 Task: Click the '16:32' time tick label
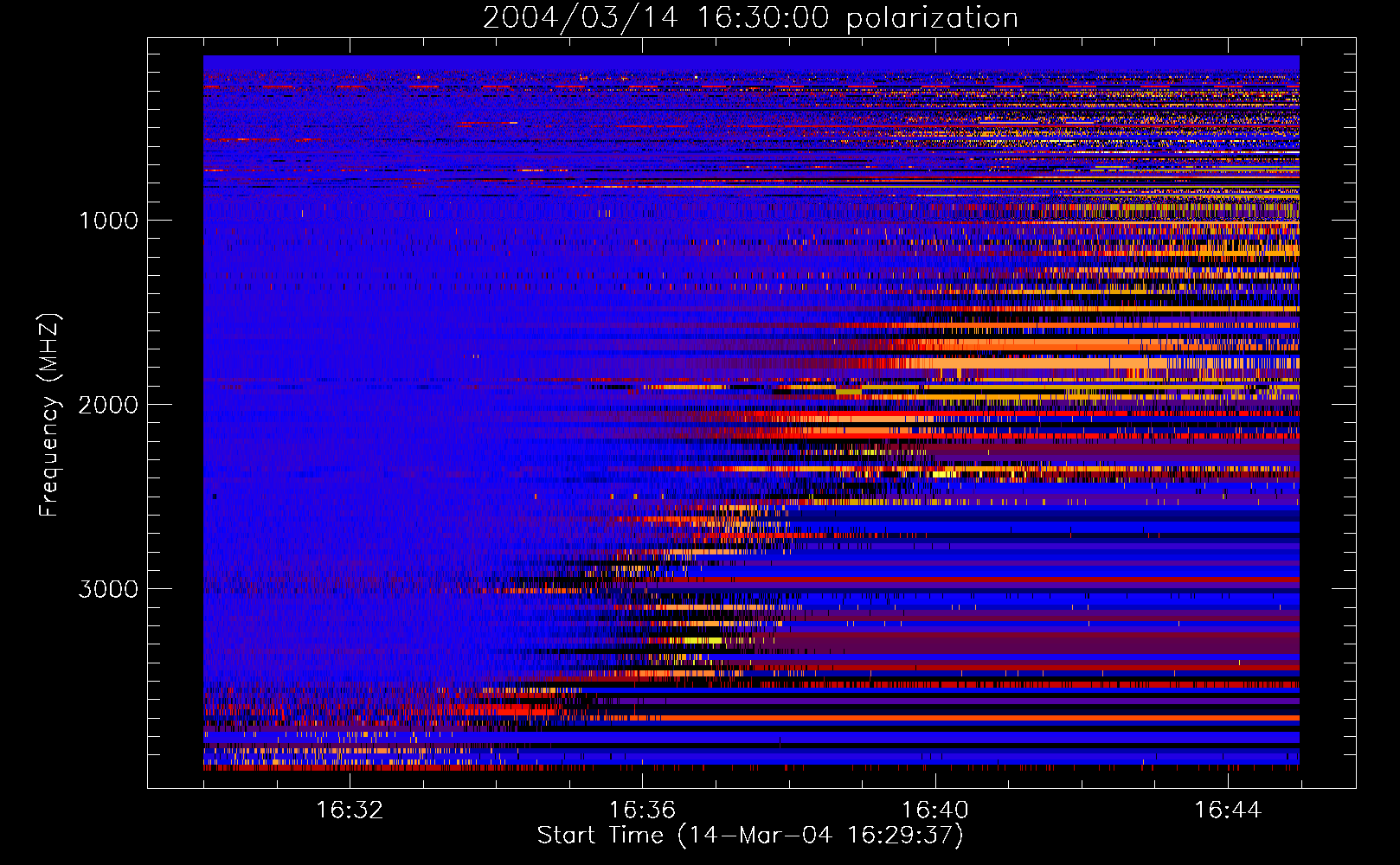tap(350, 811)
